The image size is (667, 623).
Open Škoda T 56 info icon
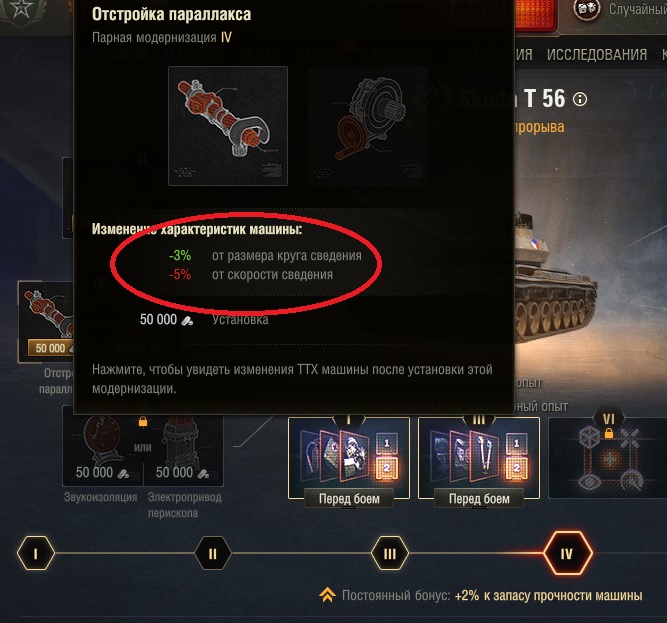[580, 99]
